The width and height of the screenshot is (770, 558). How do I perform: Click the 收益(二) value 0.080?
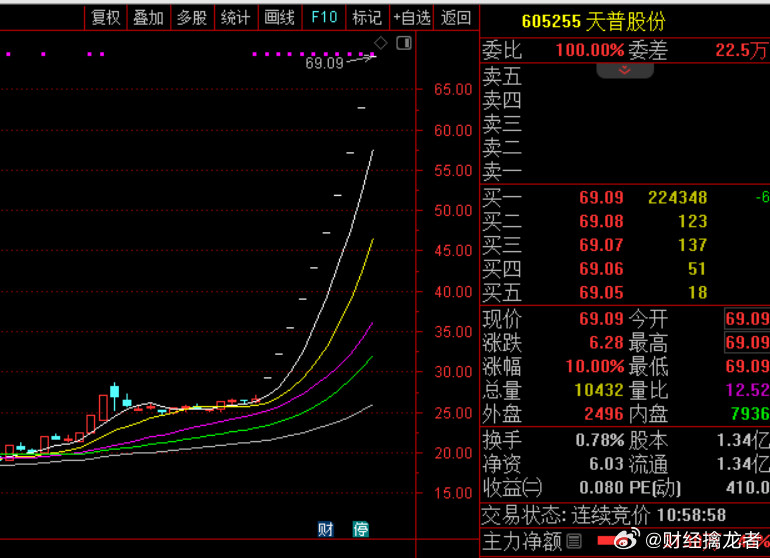pos(601,487)
